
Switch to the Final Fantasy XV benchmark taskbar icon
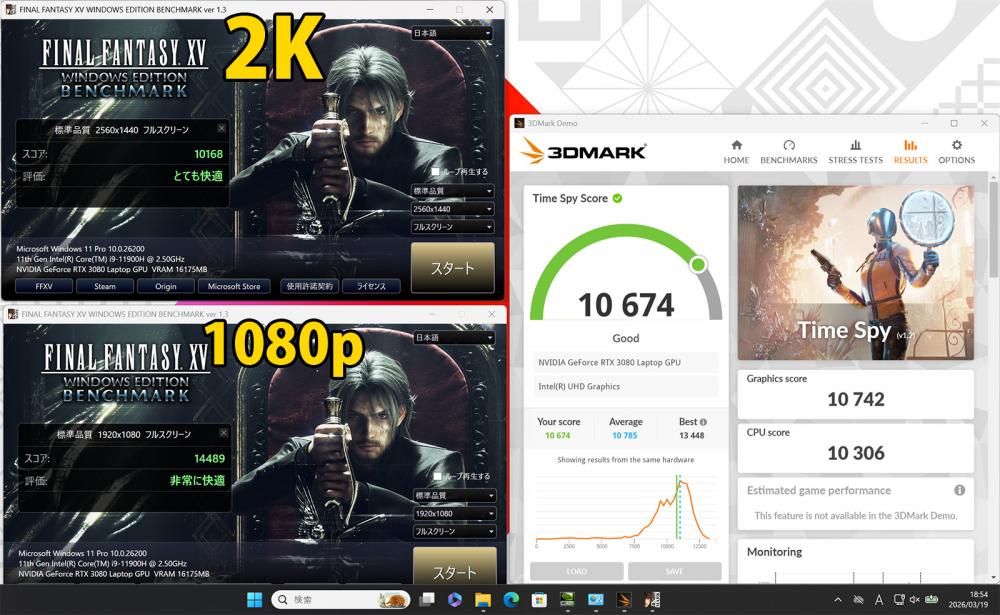[x=652, y=600]
